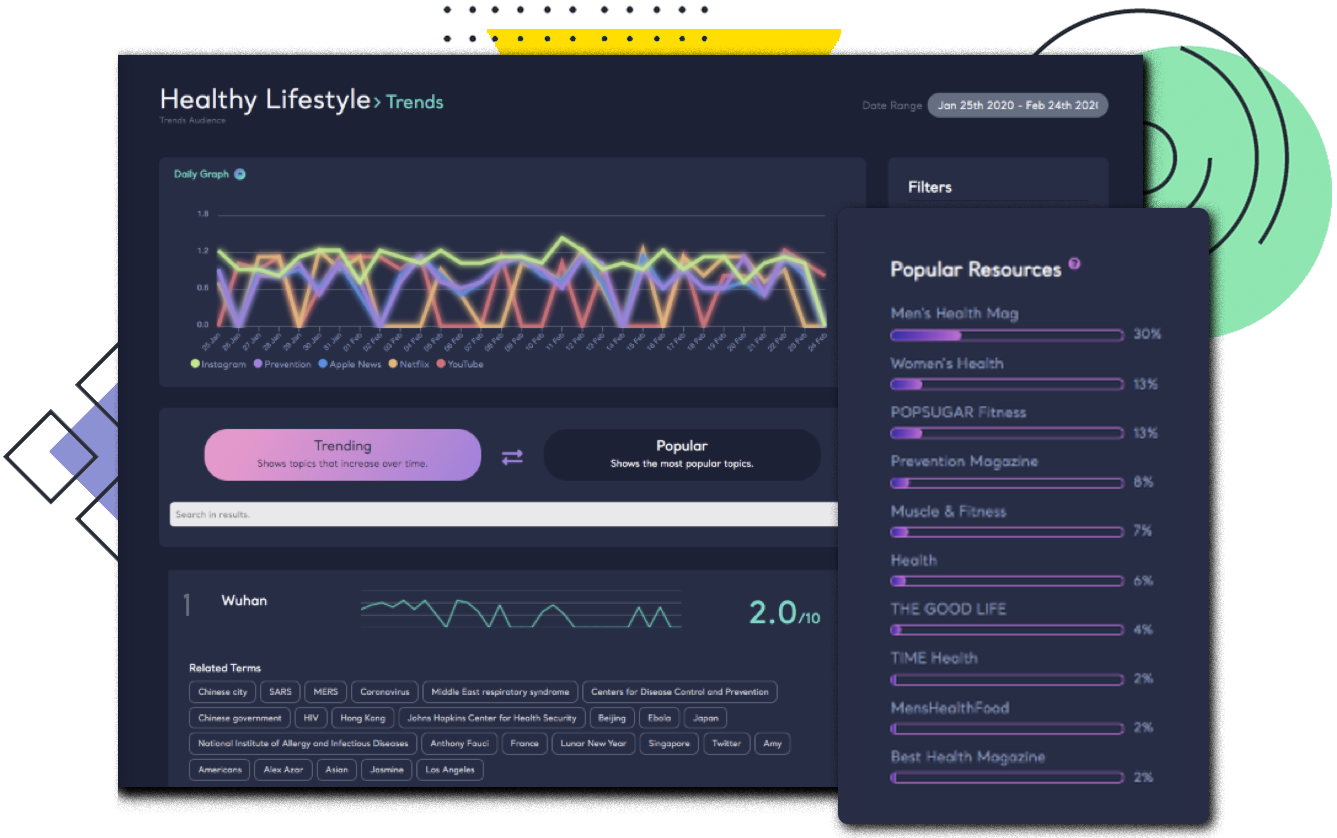The image size is (1337, 838).
Task: Select the Anthony Fauci related term tag
Action: 458,743
